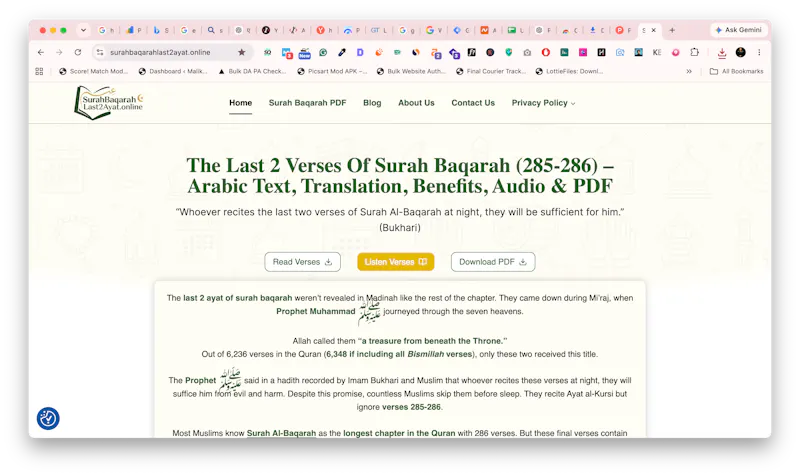
Task: Open the SQ extension
Action: [x=267, y=52]
